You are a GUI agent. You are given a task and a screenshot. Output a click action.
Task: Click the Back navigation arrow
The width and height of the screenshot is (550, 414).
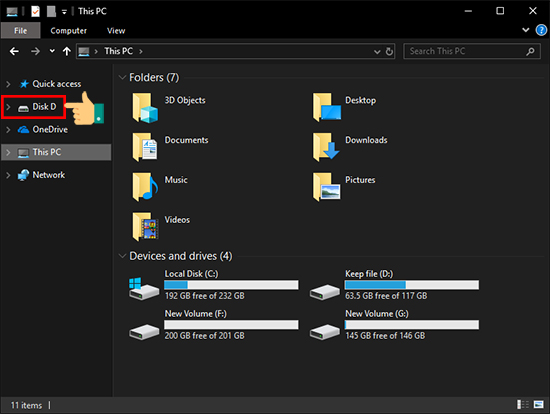[14, 52]
